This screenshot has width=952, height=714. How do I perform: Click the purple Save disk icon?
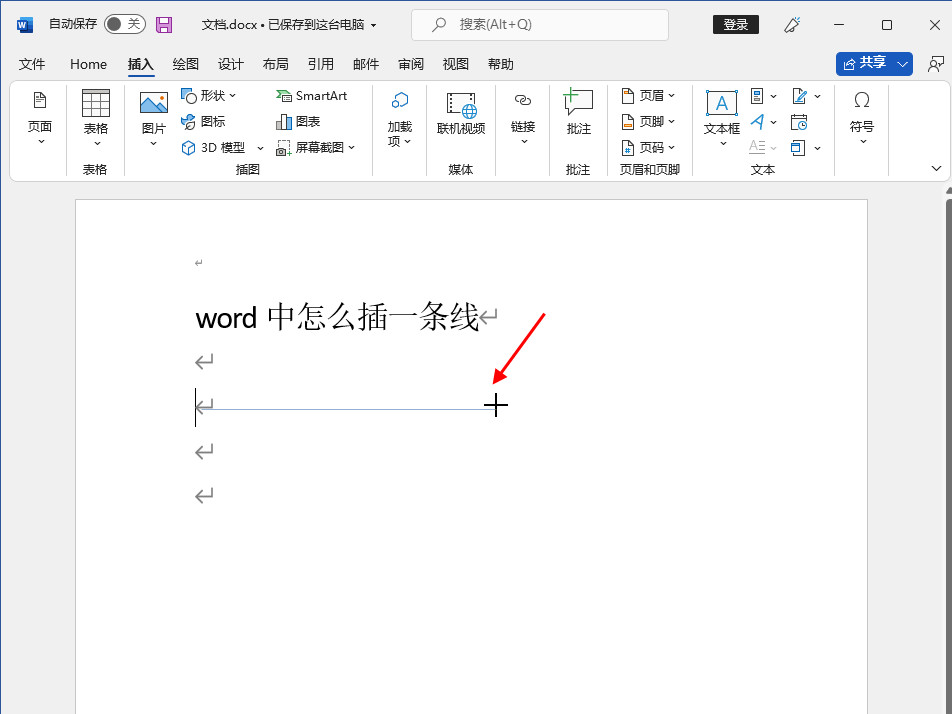click(x=164, y=25)
